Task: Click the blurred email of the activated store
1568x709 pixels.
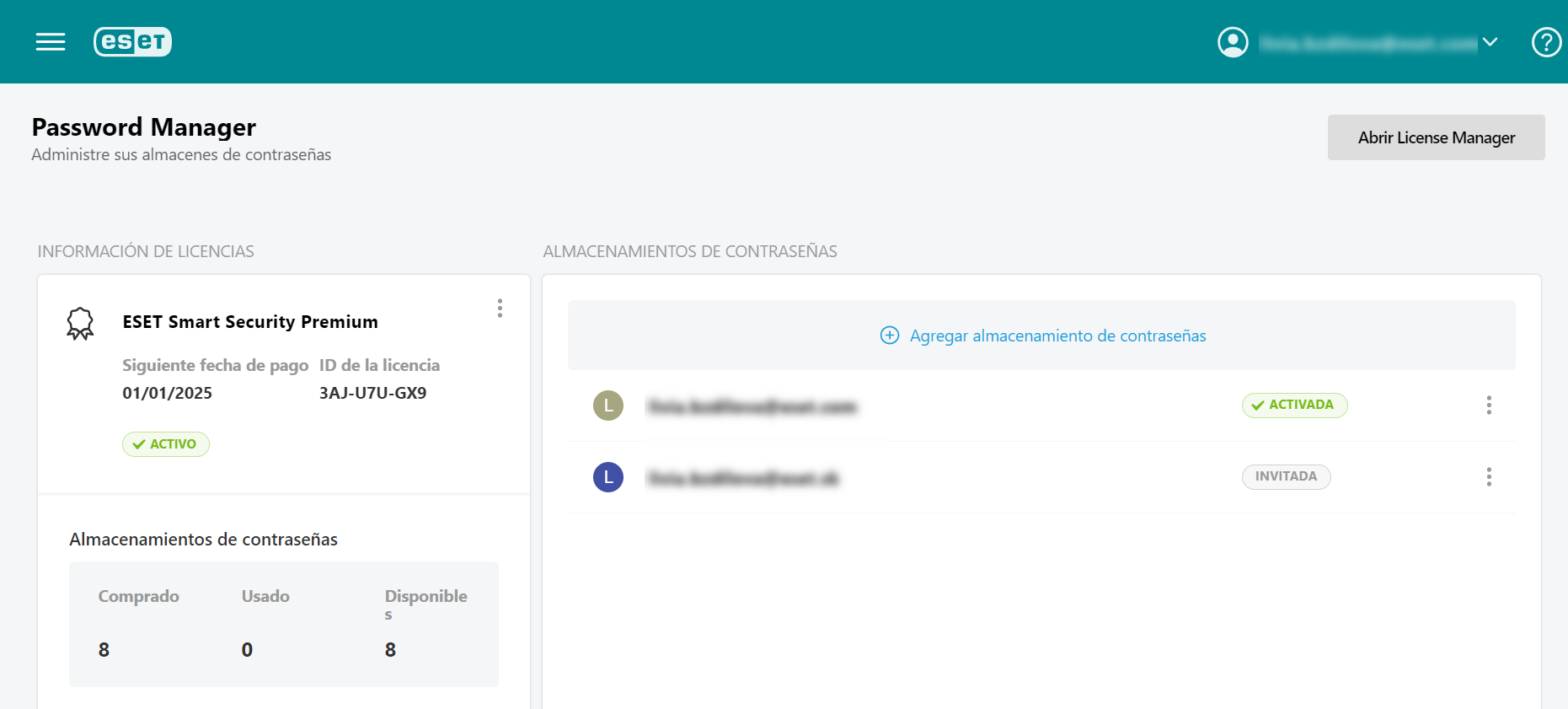Action: (x=752, y=407)
